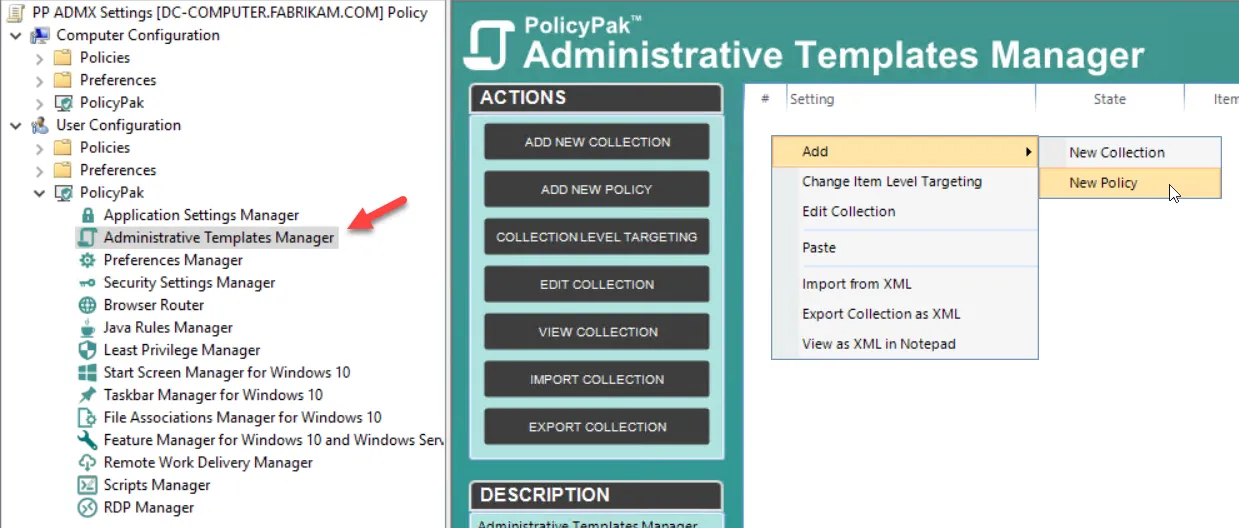Select Import from XML menu entry
Image resolution: width=1239 pixels, height=528 pixels.
click(905, 284)
